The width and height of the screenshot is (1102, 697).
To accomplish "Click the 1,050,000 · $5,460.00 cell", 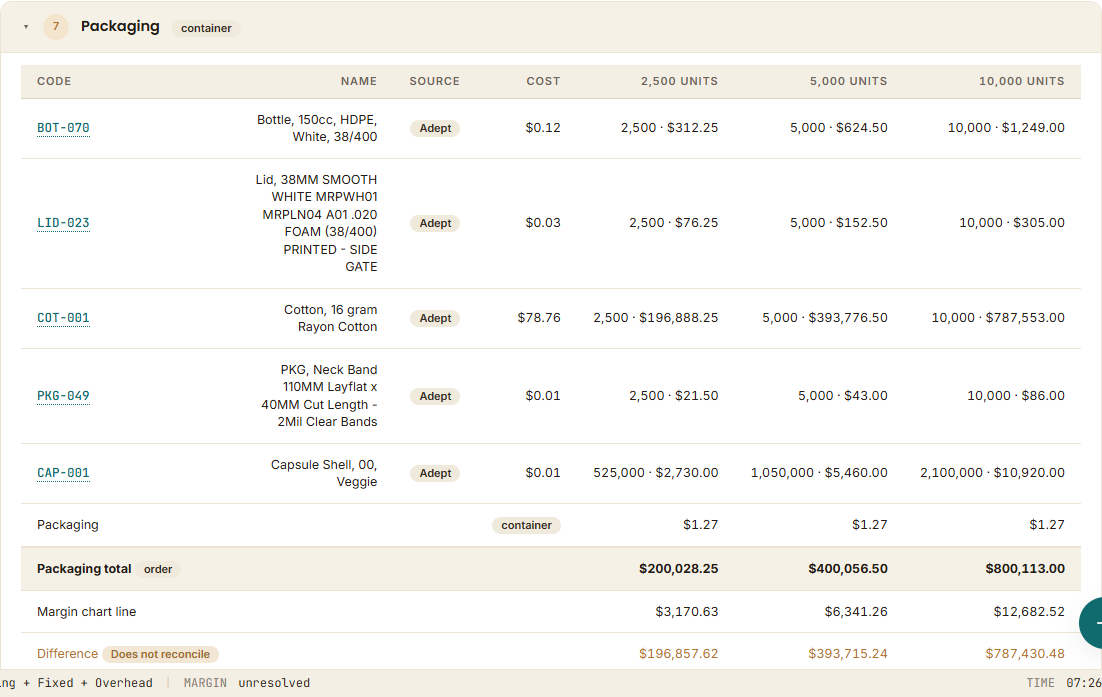I will (819, 473).
